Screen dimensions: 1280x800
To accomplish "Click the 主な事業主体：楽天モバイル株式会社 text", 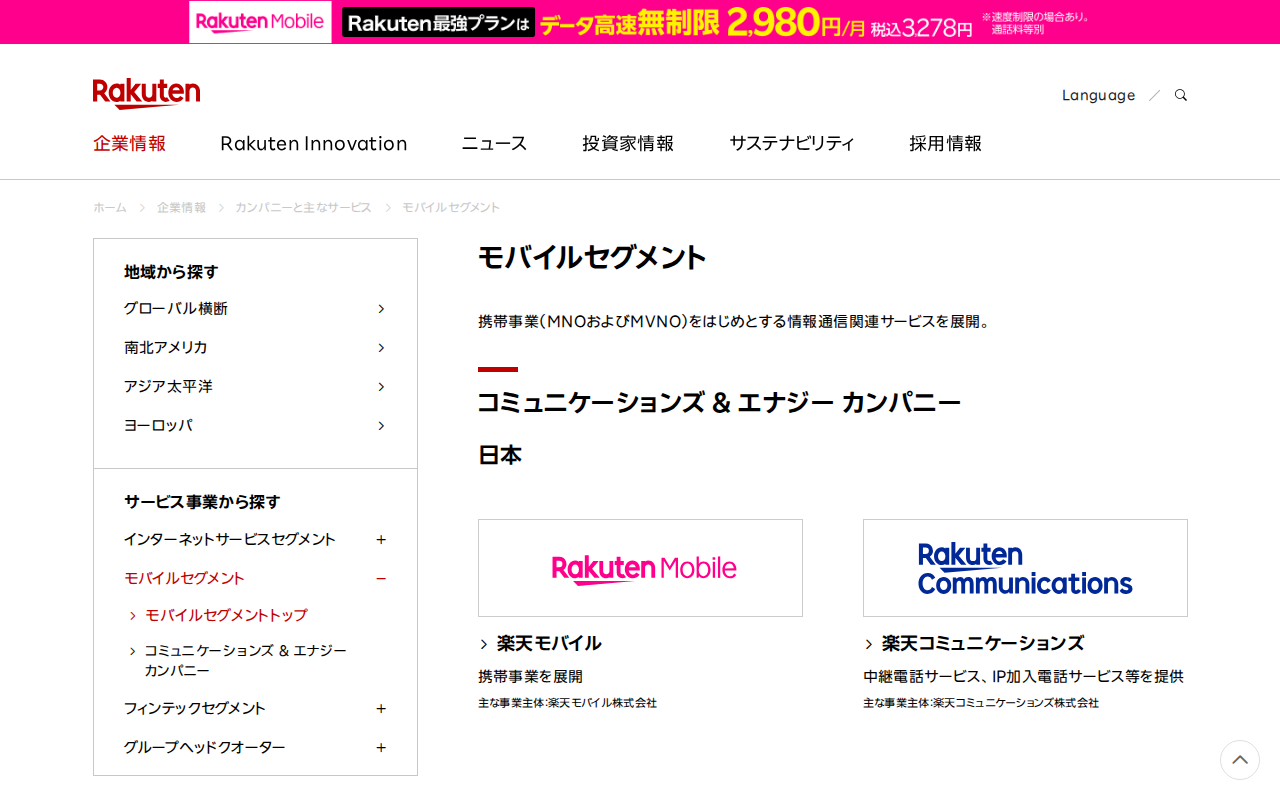I will click(x=567, y=703).
